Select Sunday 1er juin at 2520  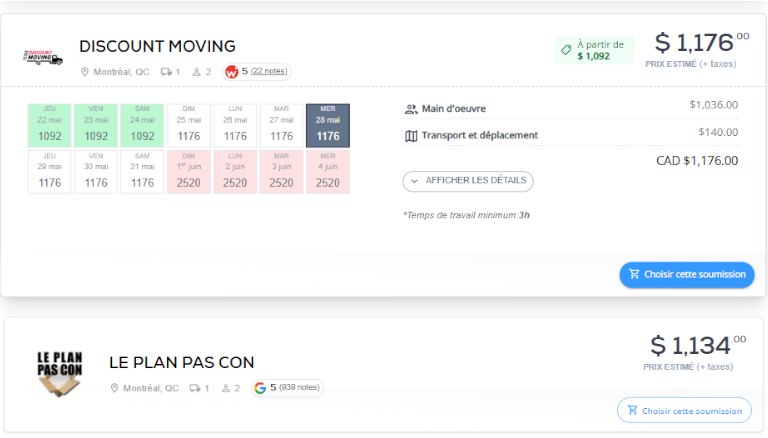coord(189,172)
